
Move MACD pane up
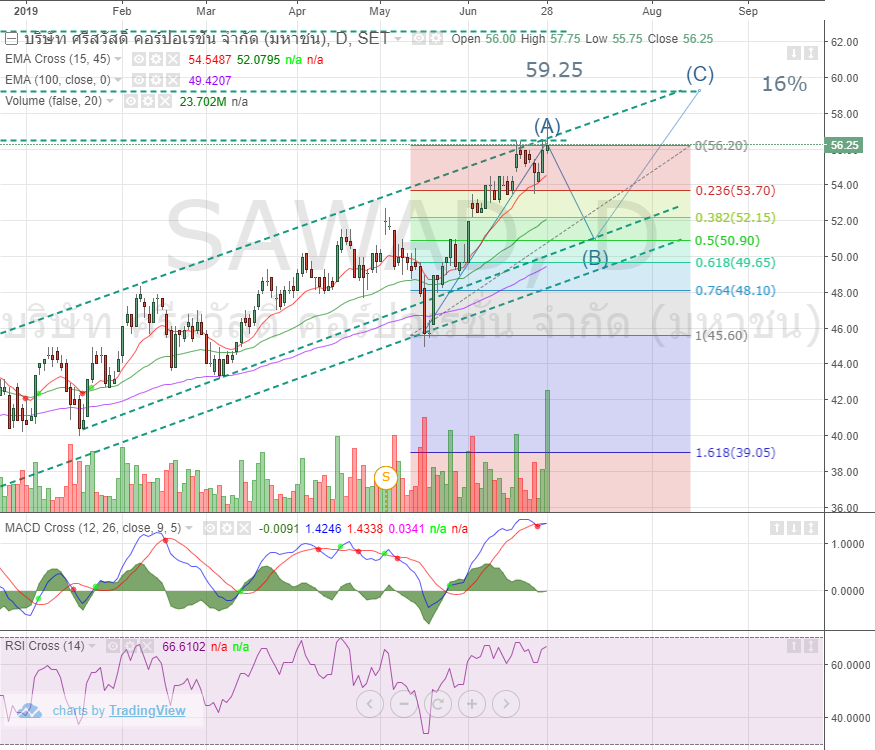point(777,528)
